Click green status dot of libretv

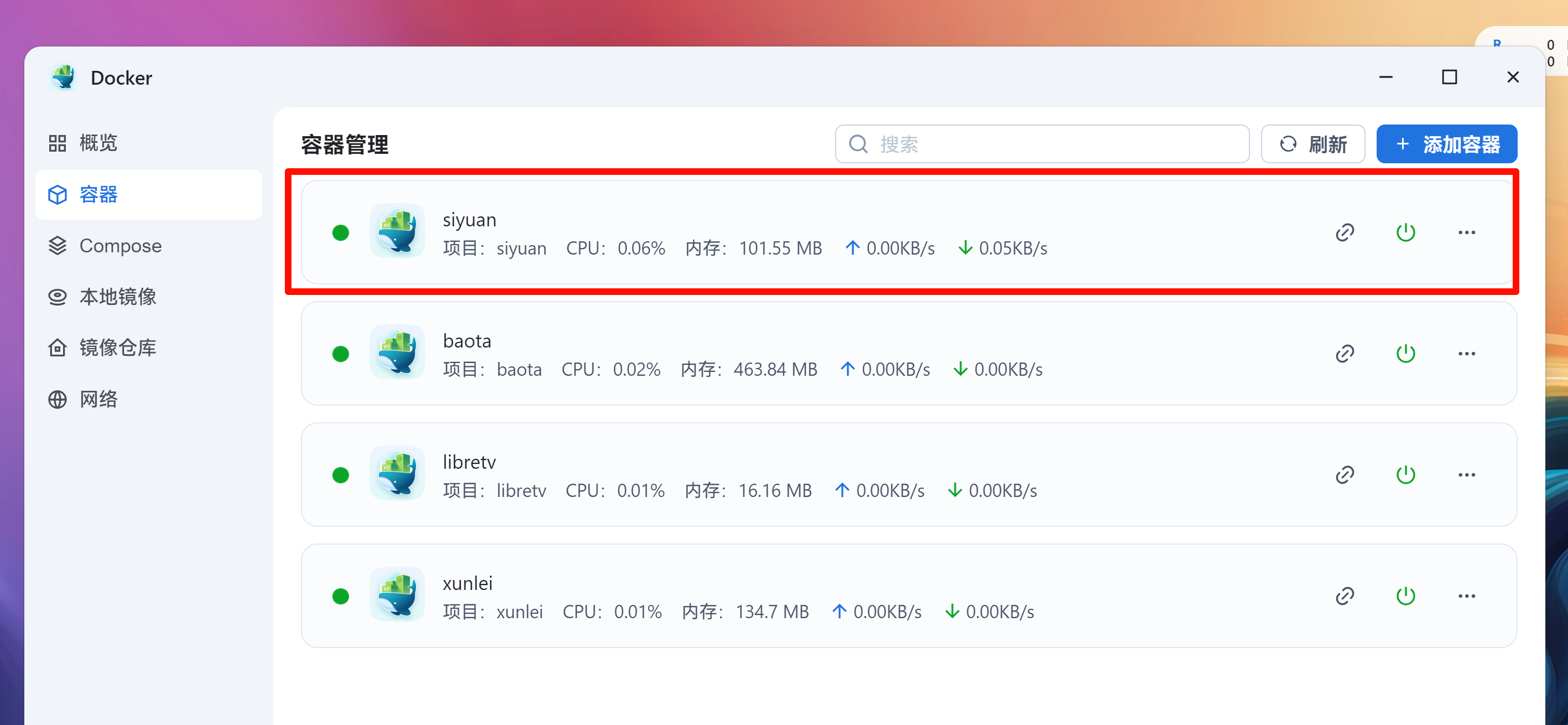click(341, 475)
